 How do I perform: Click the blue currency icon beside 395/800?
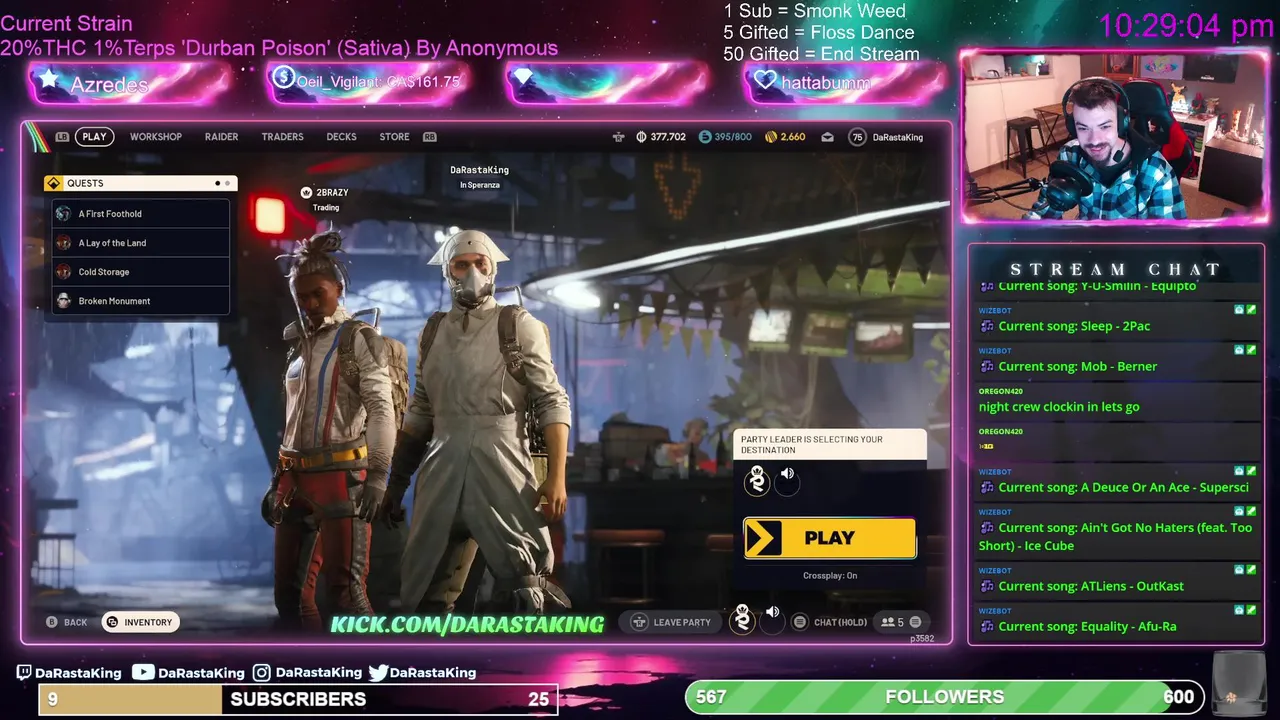[705, 137]
